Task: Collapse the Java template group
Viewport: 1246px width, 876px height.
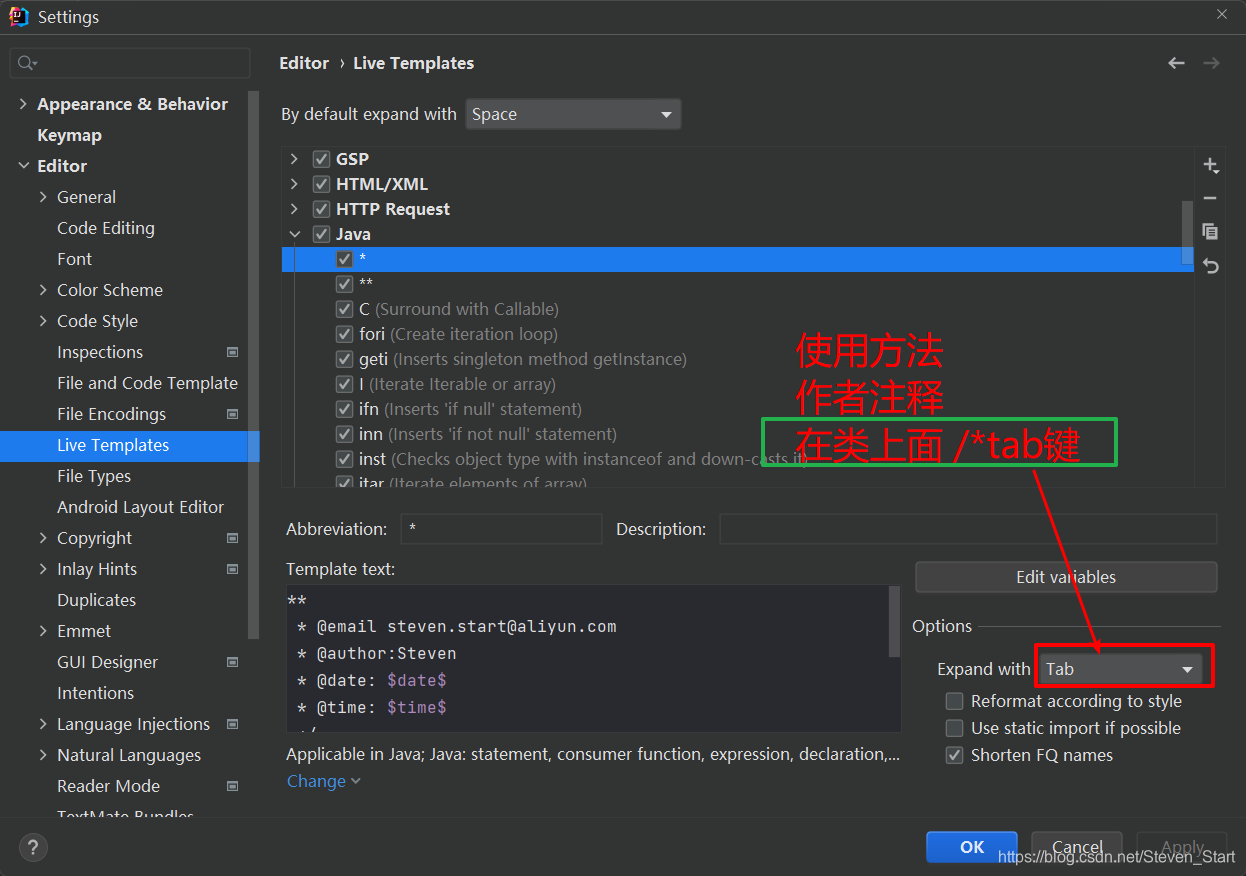Action: tap(294, 234)
